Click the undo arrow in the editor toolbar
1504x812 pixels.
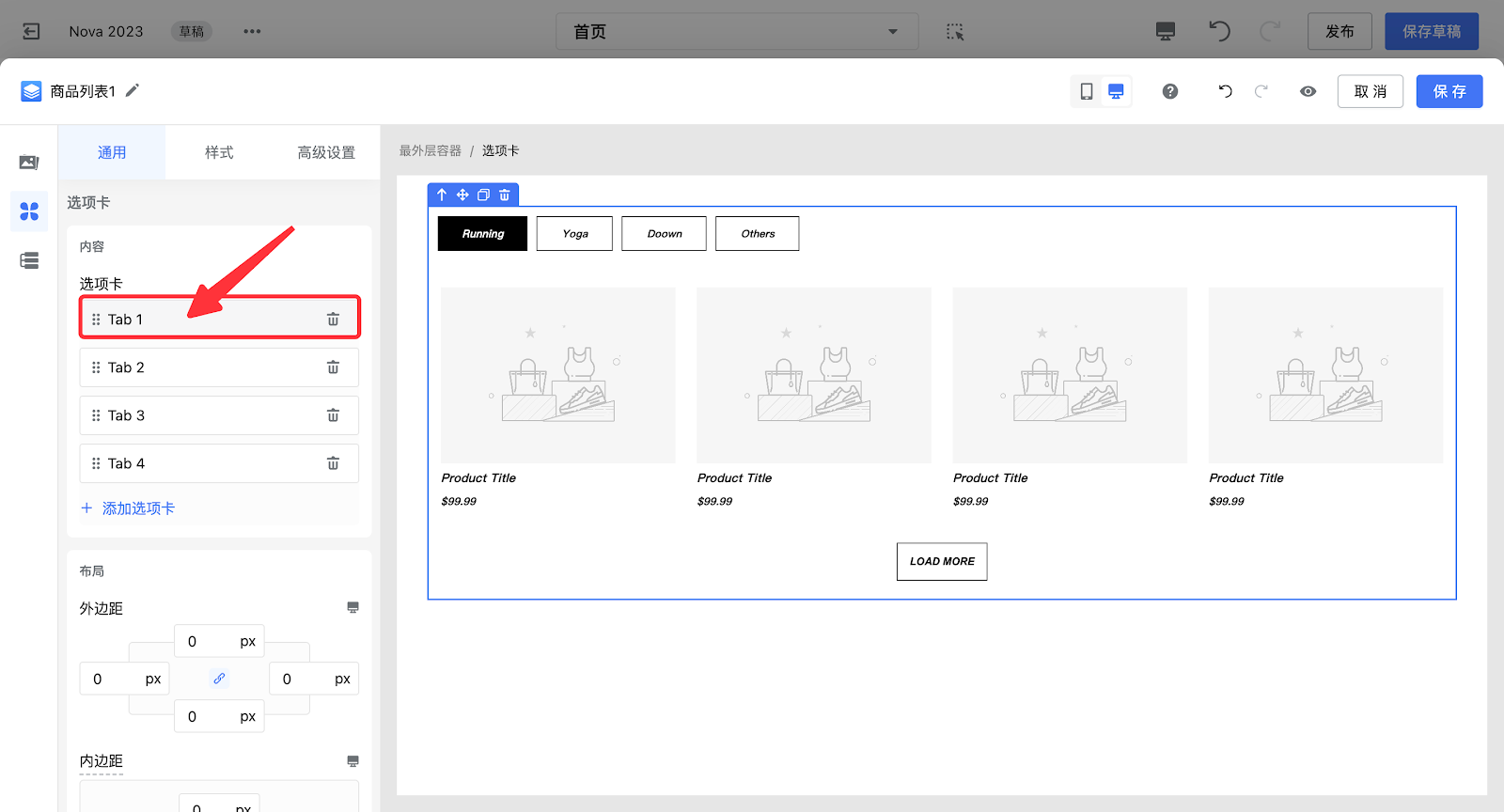tap(1225, 91)
